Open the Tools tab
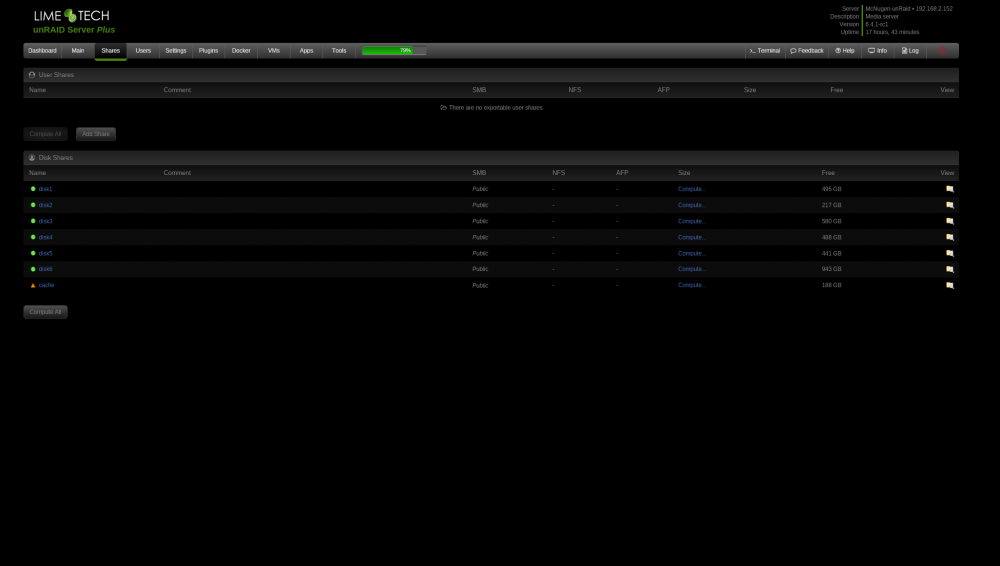The height and width of the screenshot is (566, 1000). (339, 50)
